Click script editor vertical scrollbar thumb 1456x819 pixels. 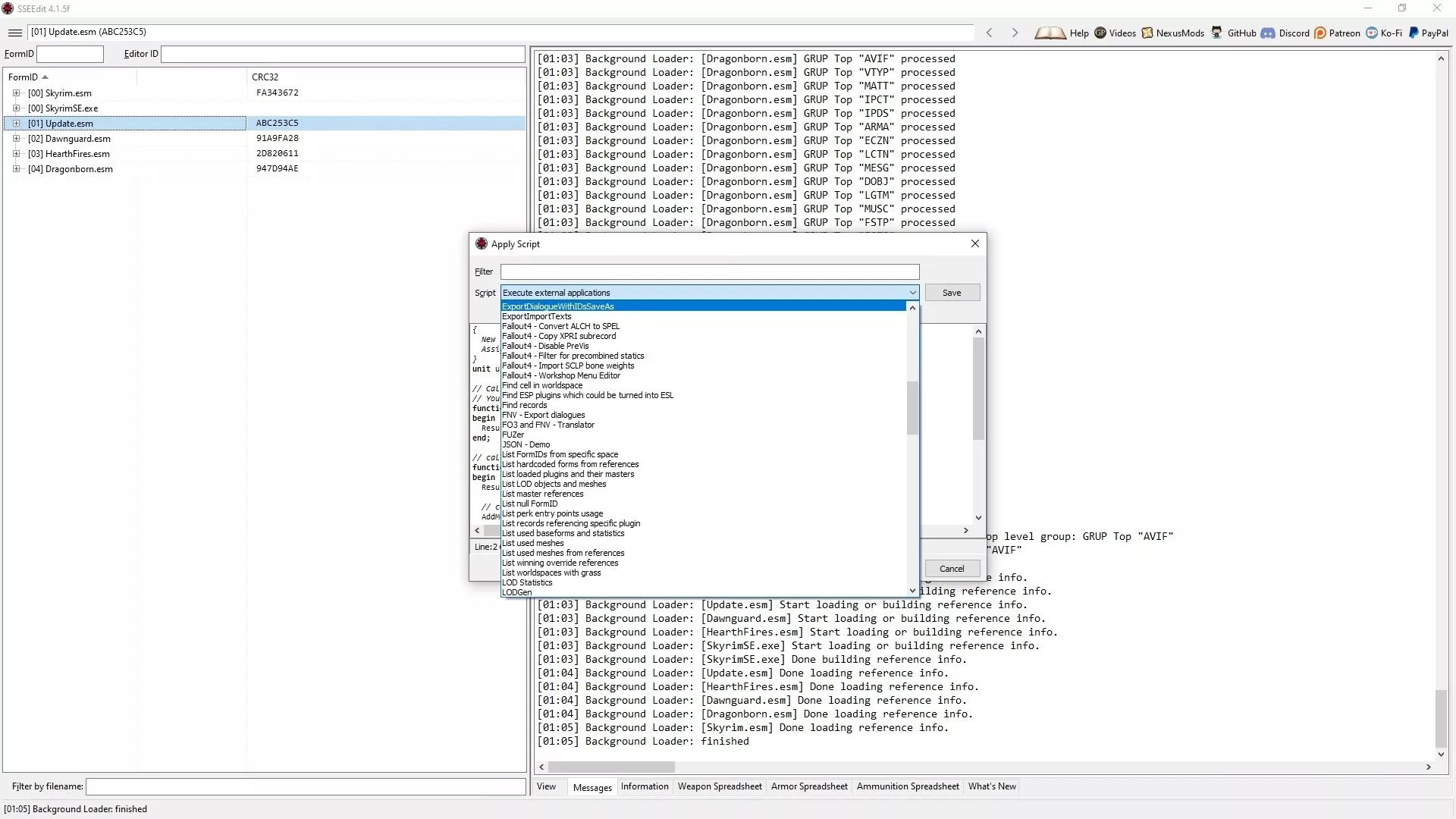(x=978, y=388)
